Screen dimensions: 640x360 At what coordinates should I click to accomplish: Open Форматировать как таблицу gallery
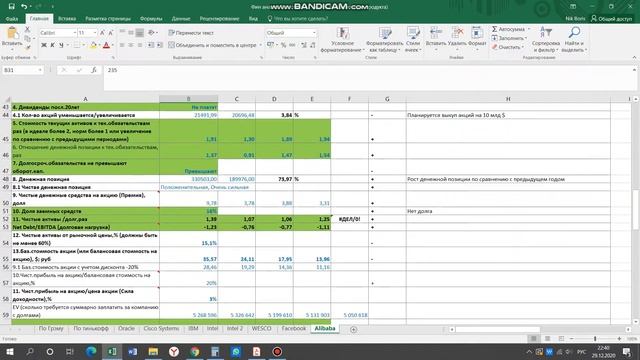(x=384, y=40)
